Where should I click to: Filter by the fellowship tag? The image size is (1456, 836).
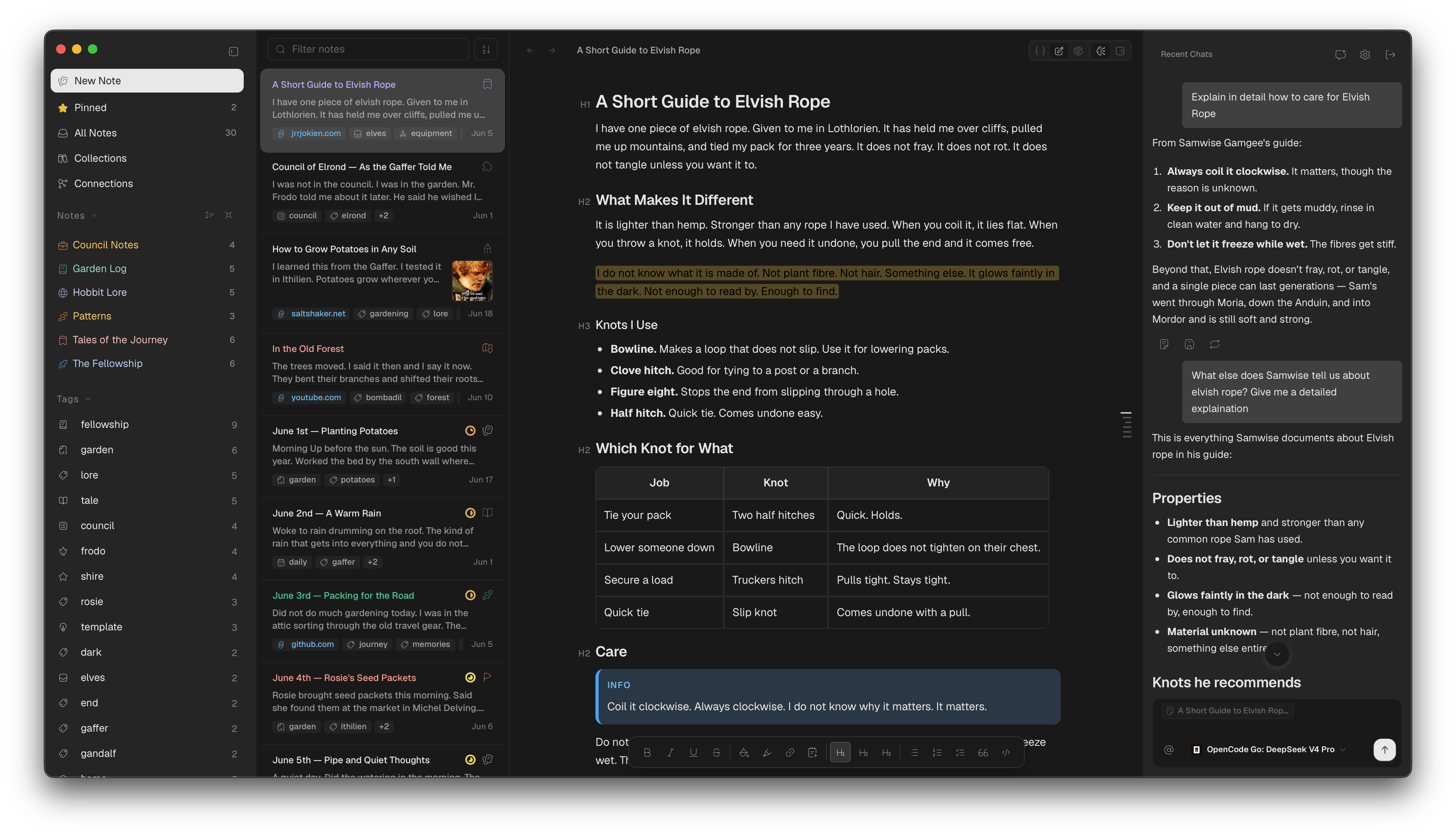click(147, 424)
